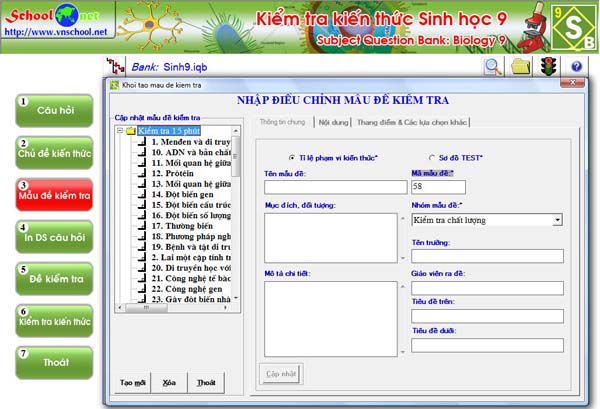Select Tỉ lệ phạm vi kiến thức radio
Viewport: 600px width, 409px height.
tap(292, 158)
